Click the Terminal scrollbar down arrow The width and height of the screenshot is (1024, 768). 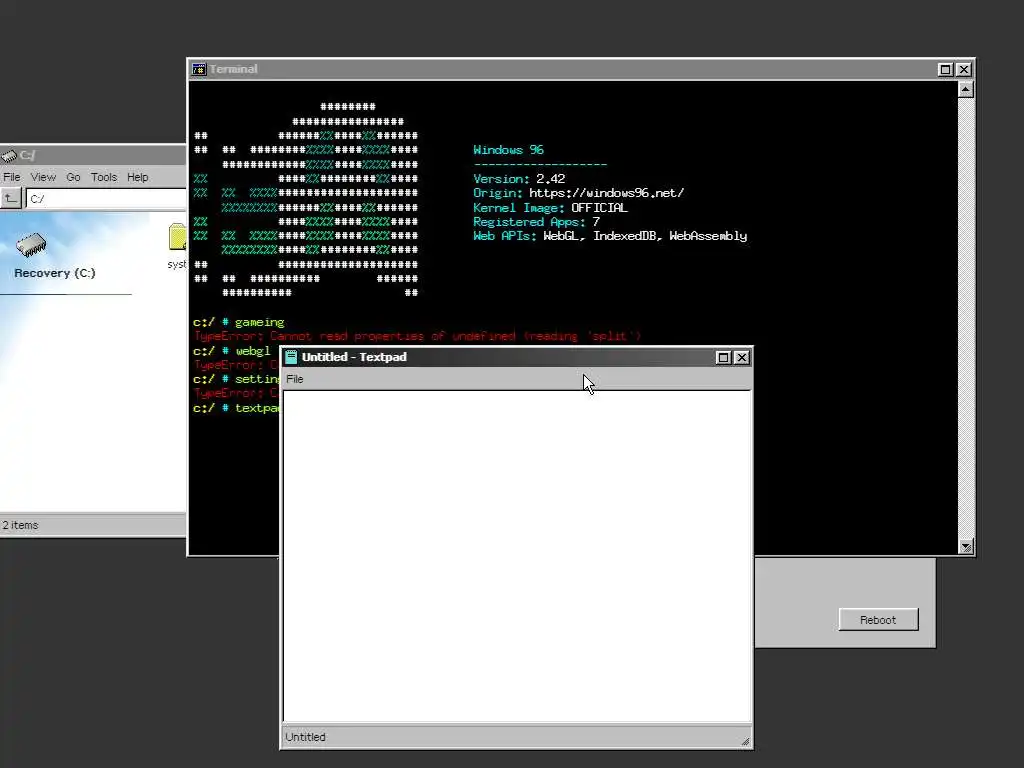966,547
